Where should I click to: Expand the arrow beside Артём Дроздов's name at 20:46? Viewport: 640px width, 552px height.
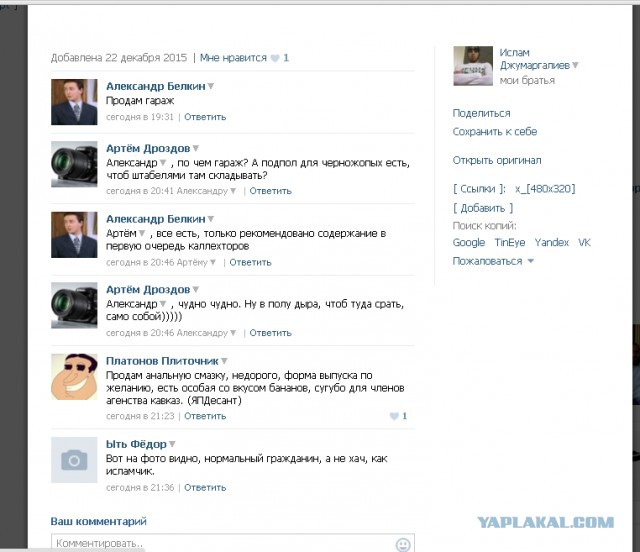(196, 289)
